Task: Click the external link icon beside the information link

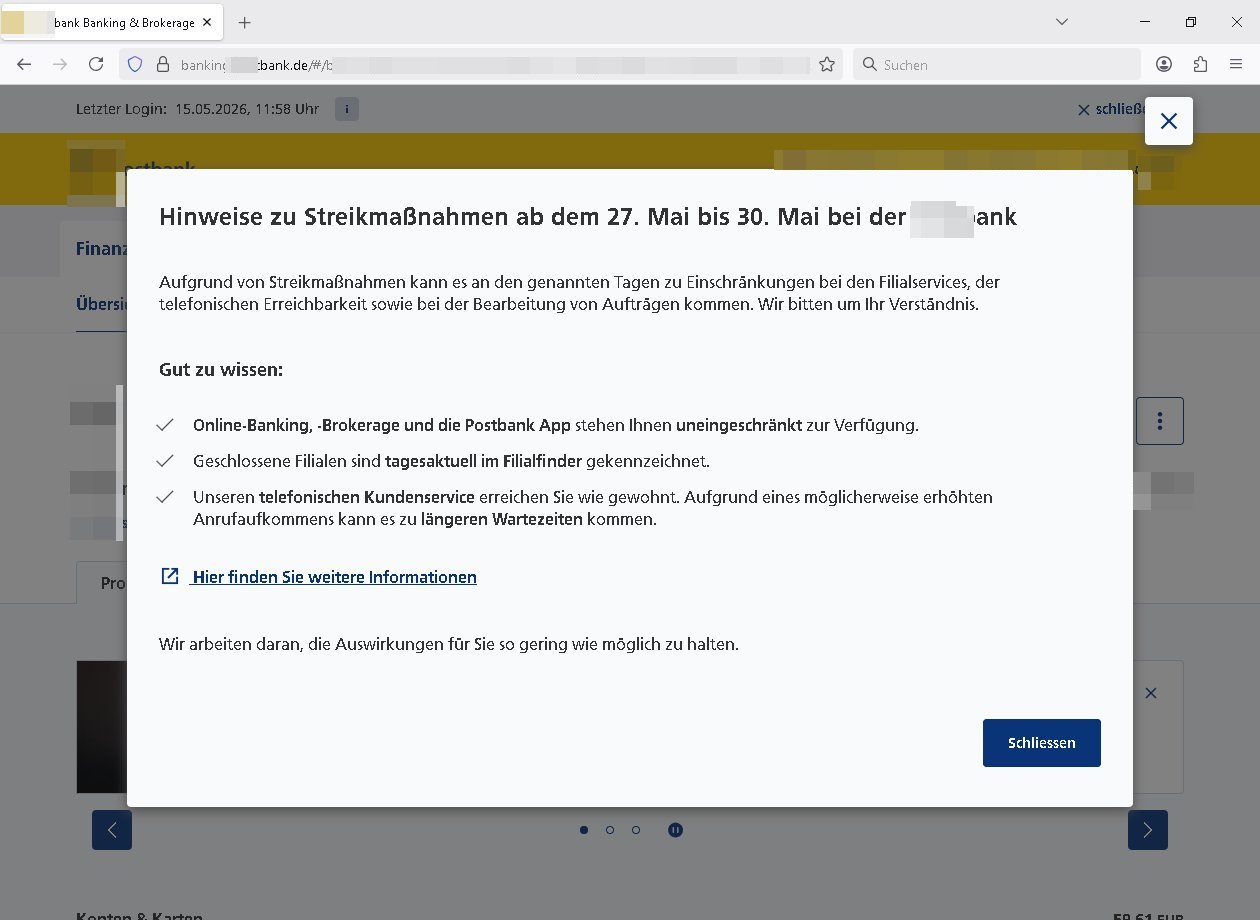Action: click(x=170, y=576)
